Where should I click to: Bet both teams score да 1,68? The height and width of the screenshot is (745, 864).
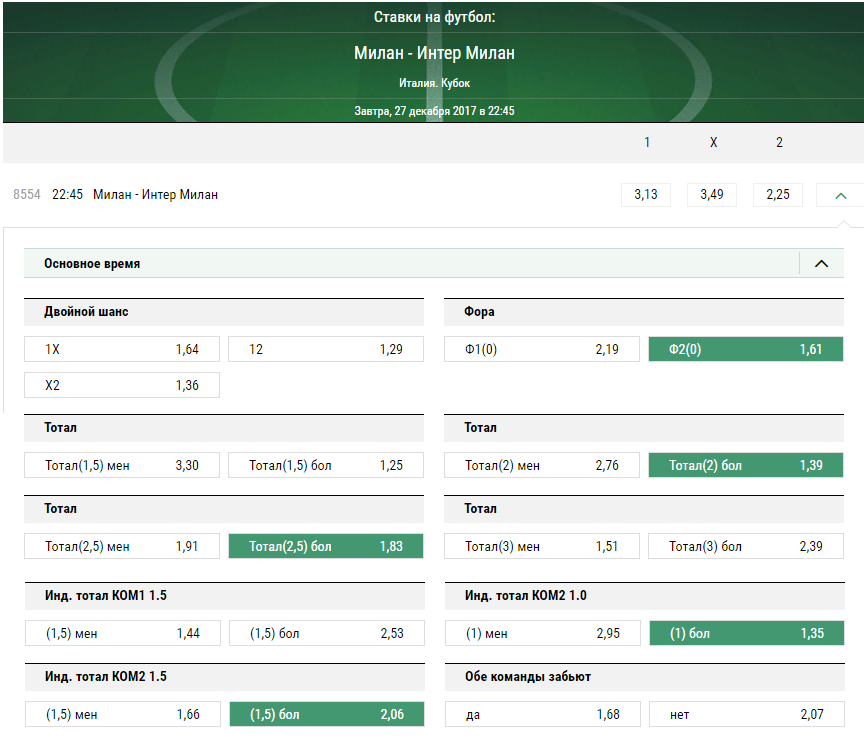click(x=543, y=714)
